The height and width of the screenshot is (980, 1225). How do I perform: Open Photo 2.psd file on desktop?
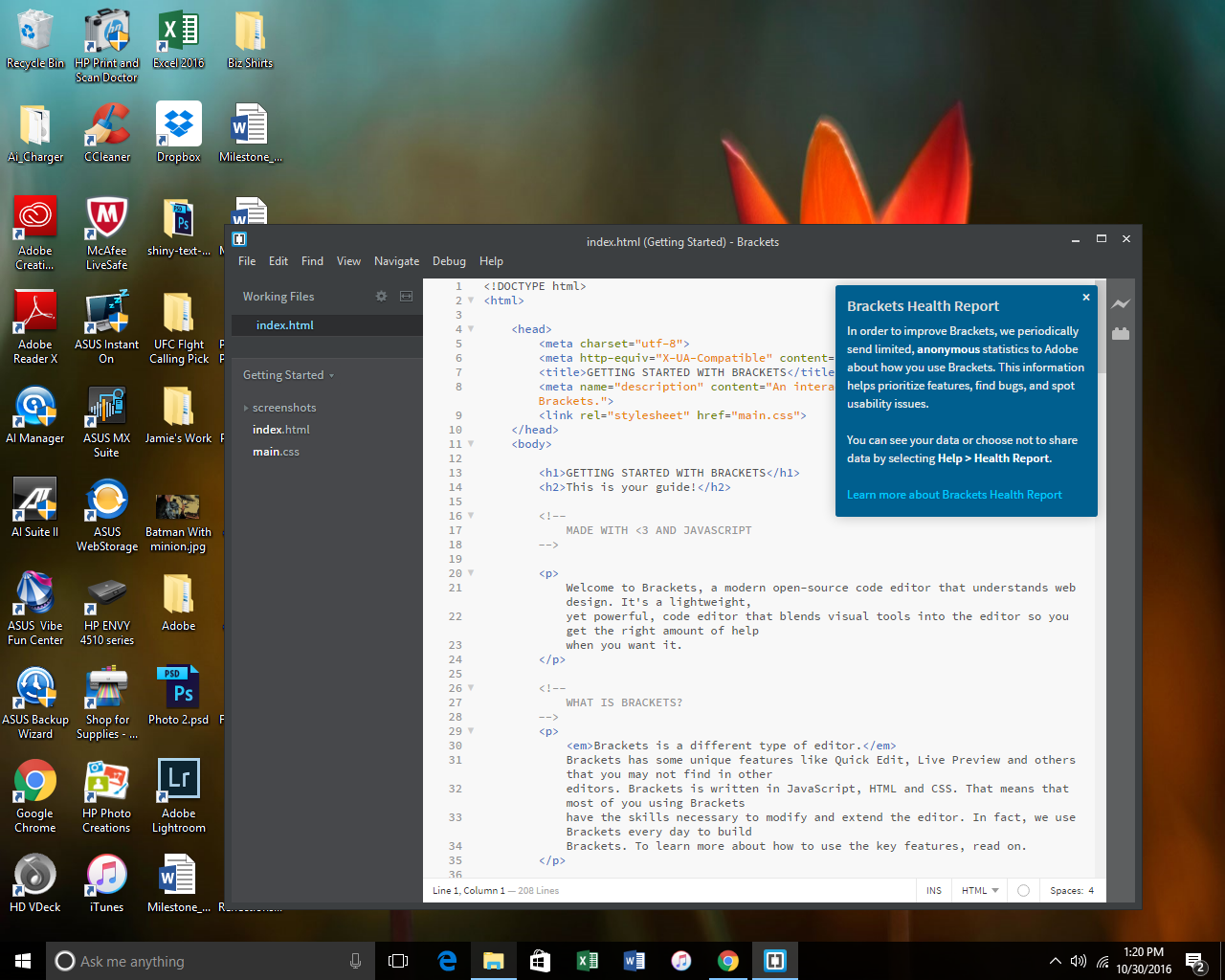(x=179, y=696)
